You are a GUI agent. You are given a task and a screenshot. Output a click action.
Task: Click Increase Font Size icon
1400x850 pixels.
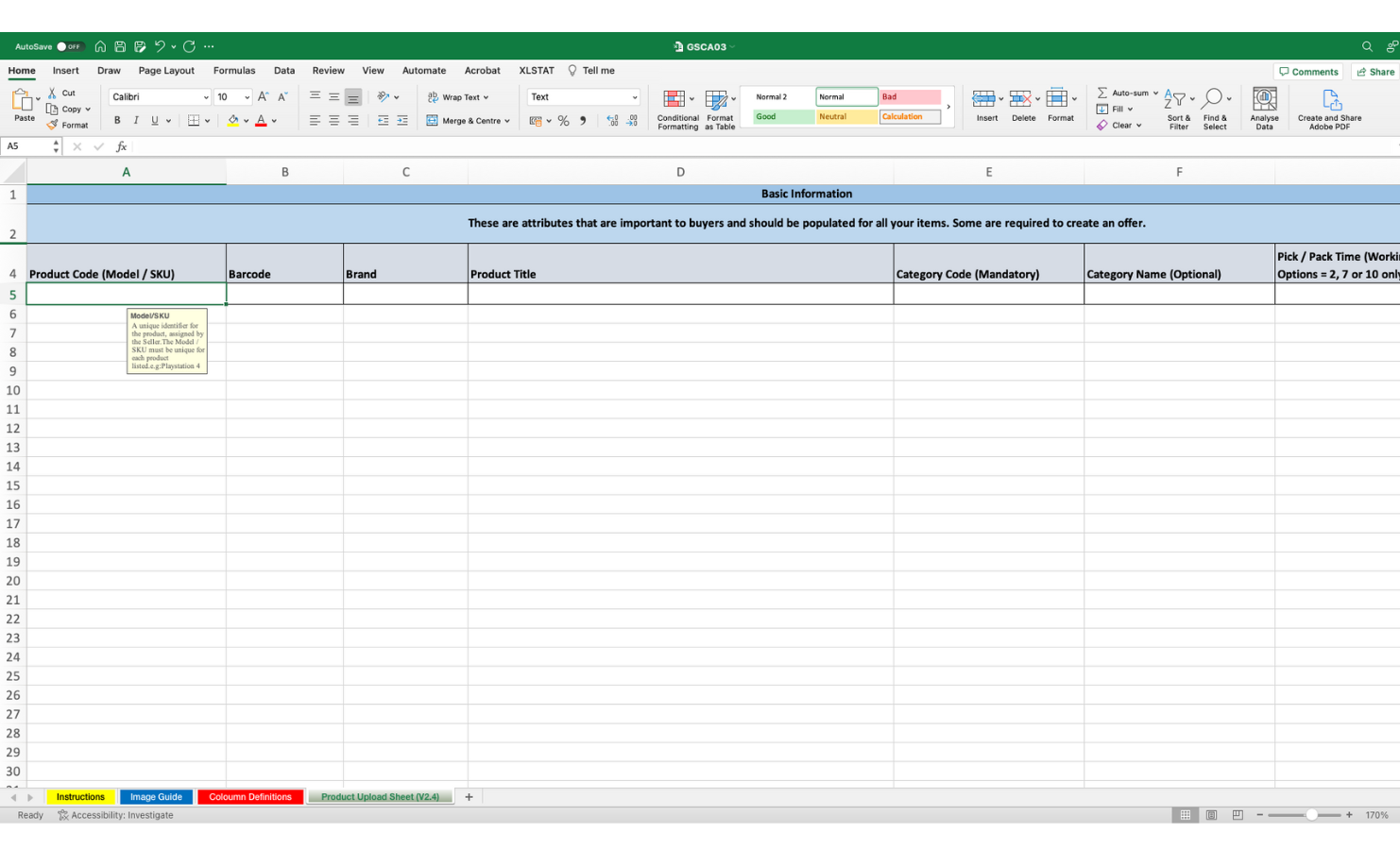[x=264, y=97]
